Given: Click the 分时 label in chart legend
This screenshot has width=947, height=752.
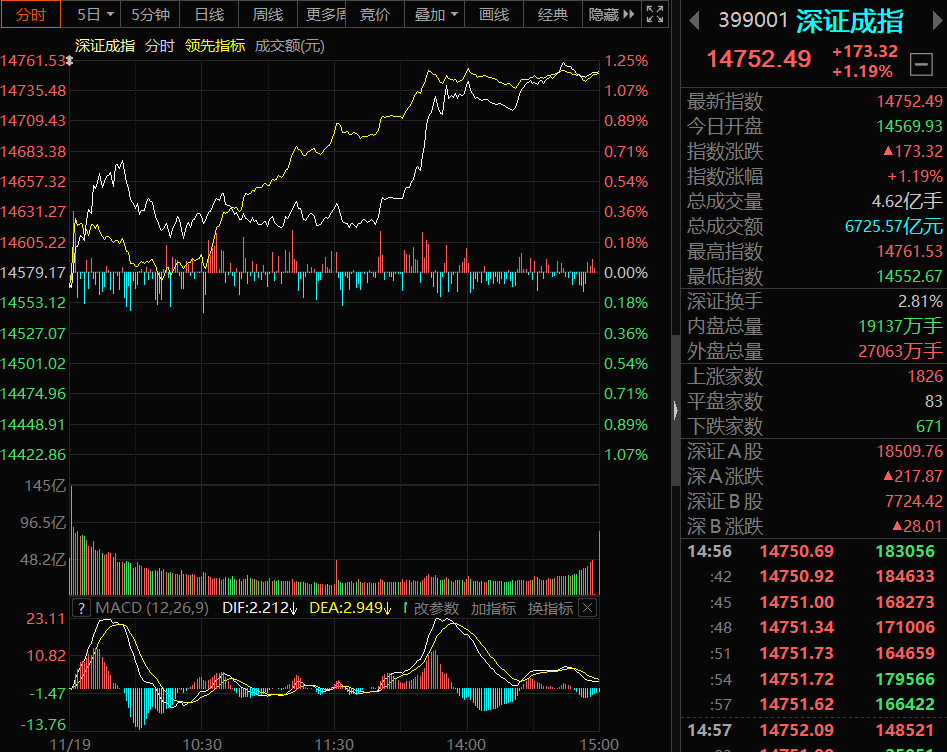Looking at the screenshot, I should (159, 46).
